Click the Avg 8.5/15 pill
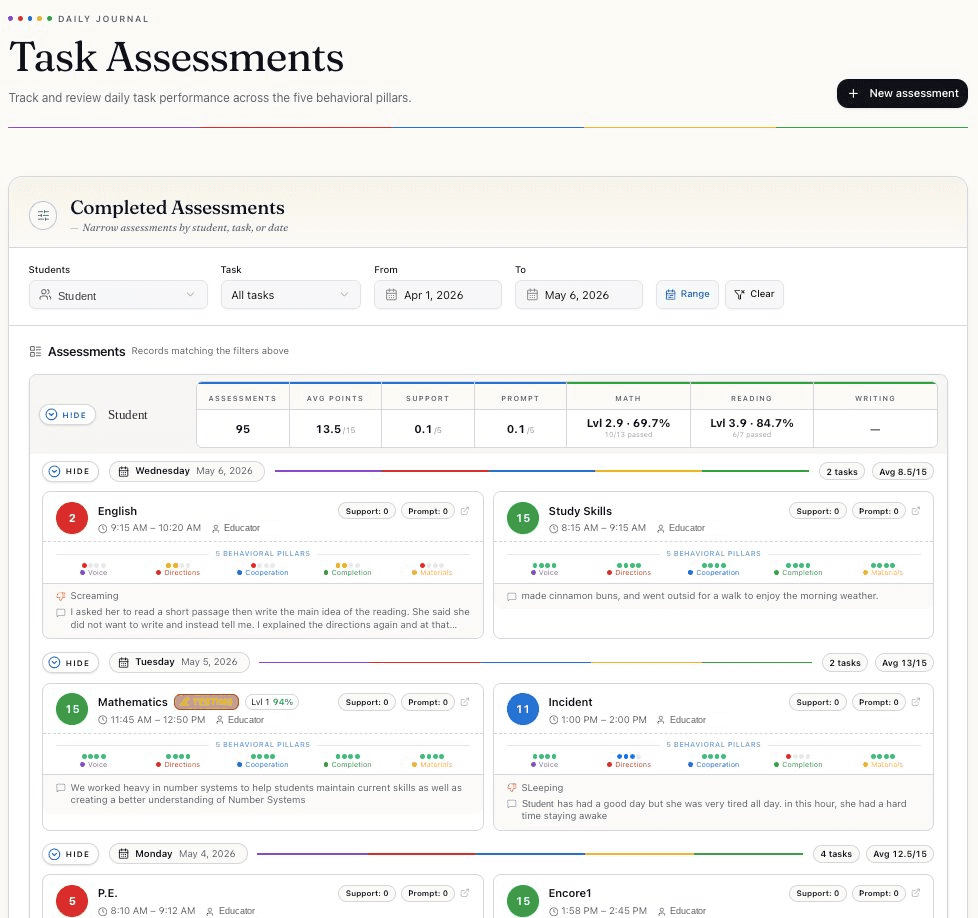The width and height of the screenshot is (978, 918). point(903,472)
